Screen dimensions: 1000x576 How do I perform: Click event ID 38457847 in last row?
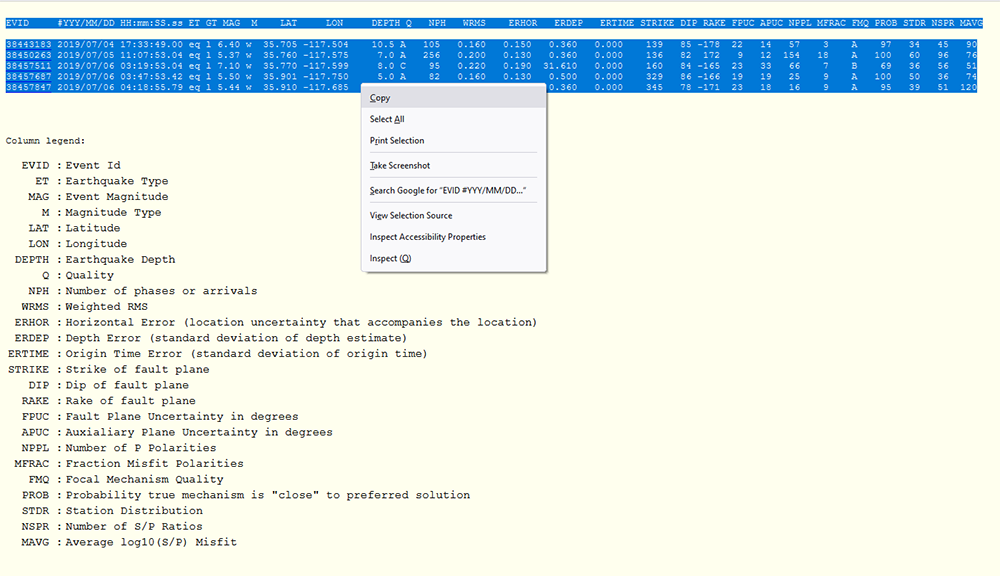pyautogui.click(x=26, y=88)
